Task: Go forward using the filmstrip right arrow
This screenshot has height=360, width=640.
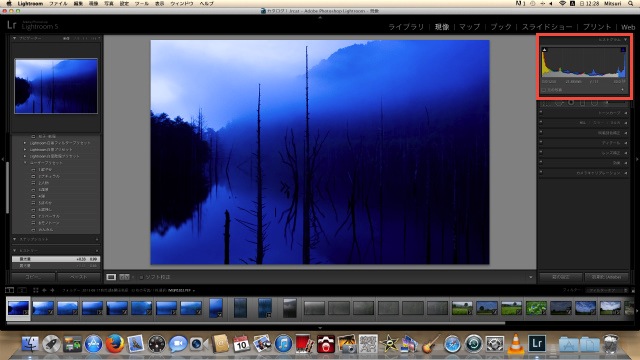Action: point(52,290)
